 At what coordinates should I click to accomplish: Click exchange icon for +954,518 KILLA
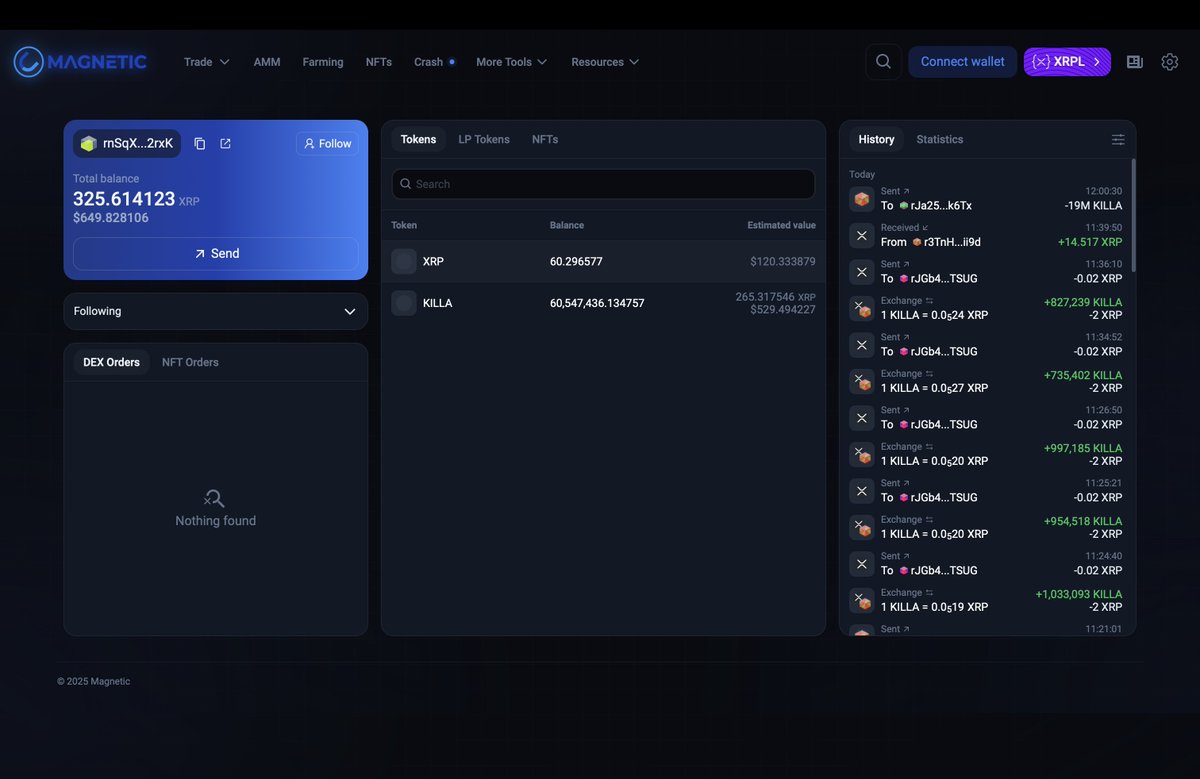point(862,527)
